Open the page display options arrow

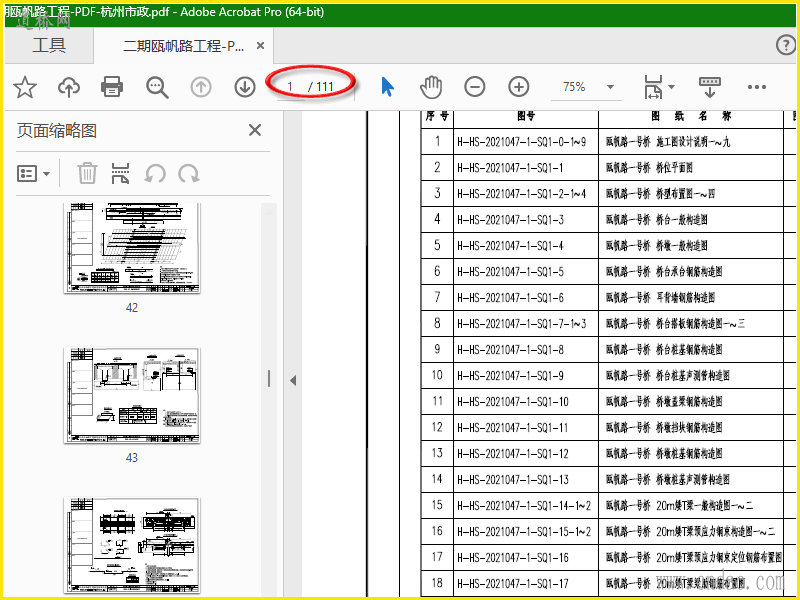coord(671,87)
